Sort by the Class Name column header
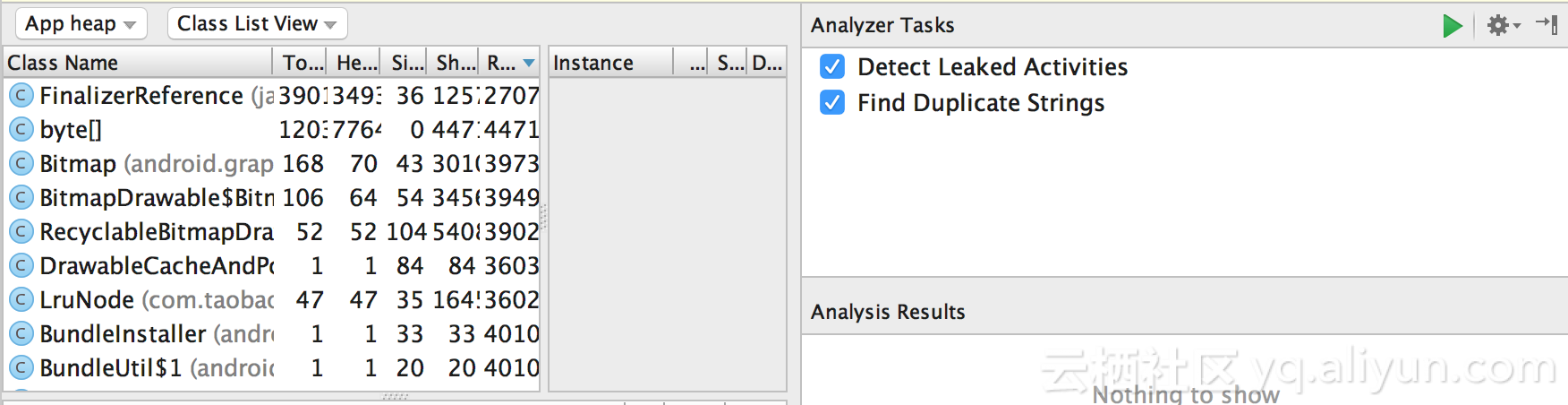This screenshot has height=405, width=1568. coord(134,63)
